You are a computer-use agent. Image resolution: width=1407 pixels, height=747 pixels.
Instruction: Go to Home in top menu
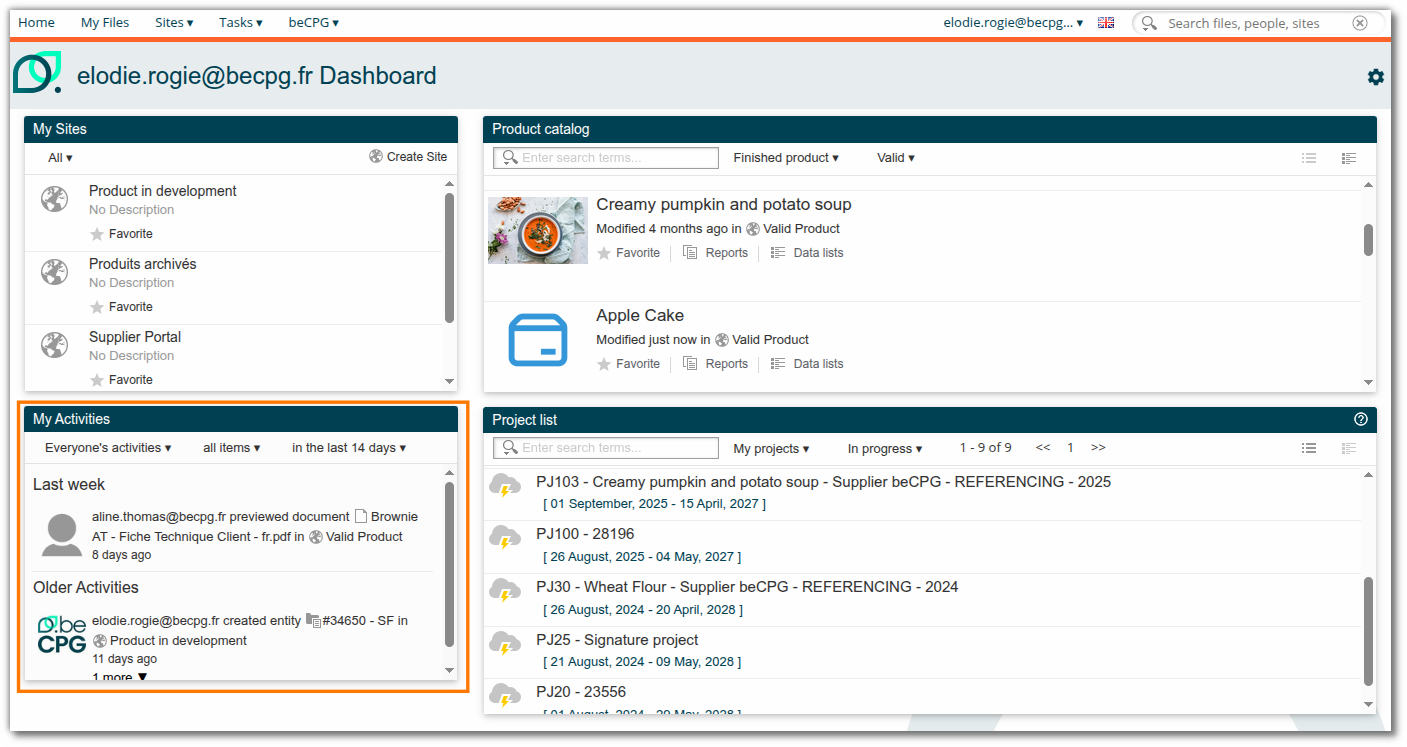(37, 22)
